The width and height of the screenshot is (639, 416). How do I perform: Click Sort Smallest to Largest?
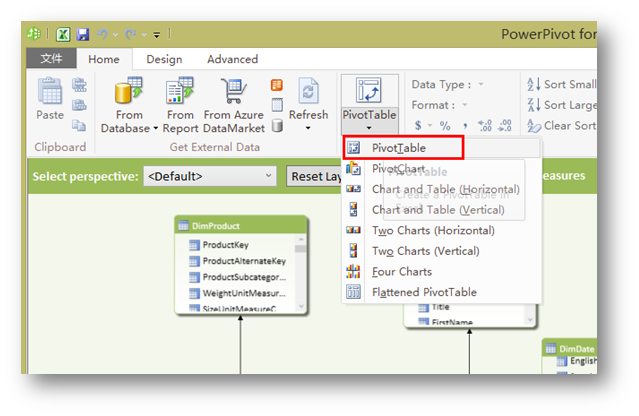point(561,84)
